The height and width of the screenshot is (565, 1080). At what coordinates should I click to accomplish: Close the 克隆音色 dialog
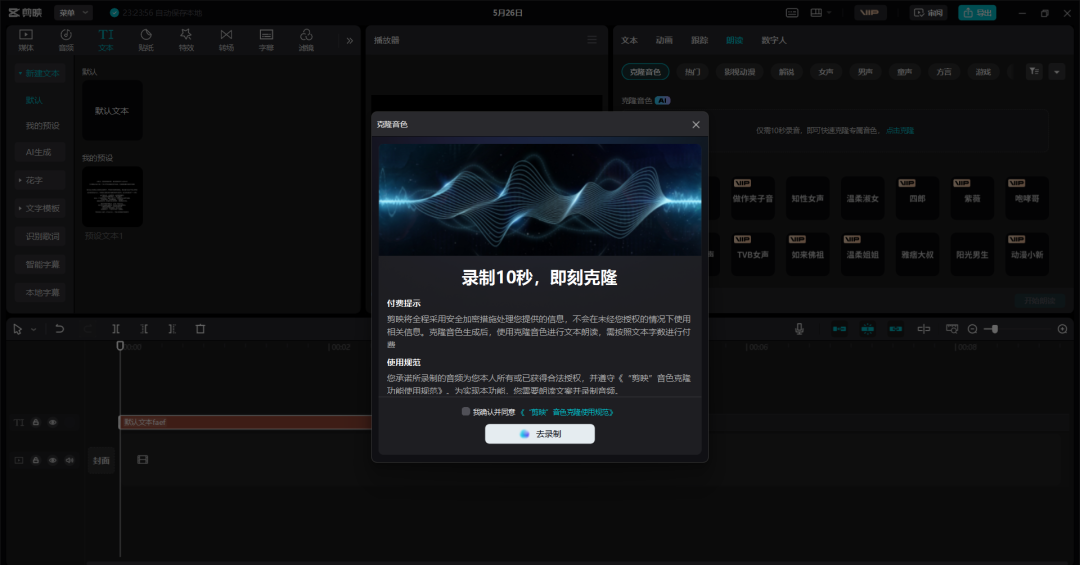pyautogui.click(x=696, y=124)
